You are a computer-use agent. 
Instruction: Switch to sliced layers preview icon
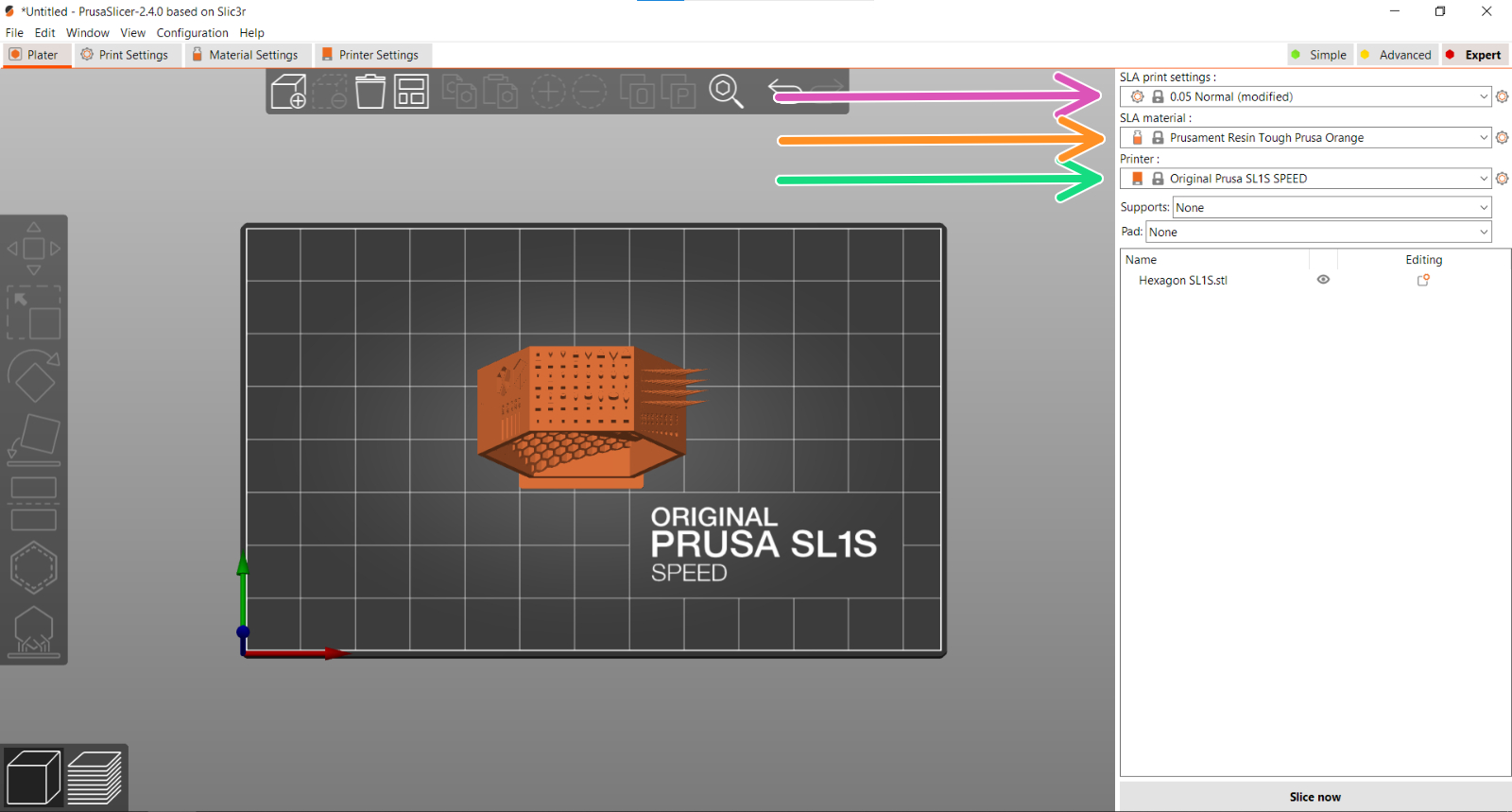(94, 778)
